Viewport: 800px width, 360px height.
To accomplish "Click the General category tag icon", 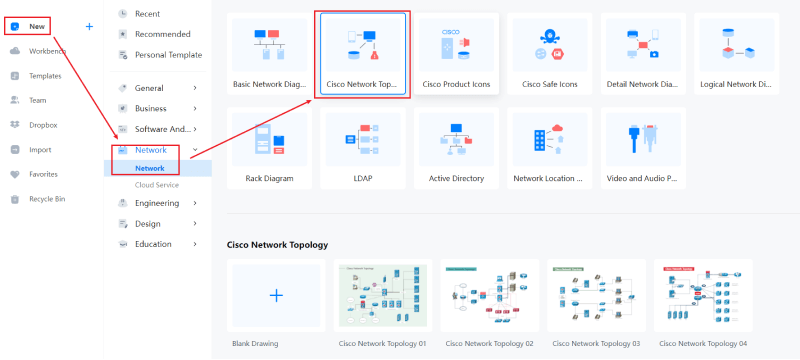I will click(x=122, y=88).
